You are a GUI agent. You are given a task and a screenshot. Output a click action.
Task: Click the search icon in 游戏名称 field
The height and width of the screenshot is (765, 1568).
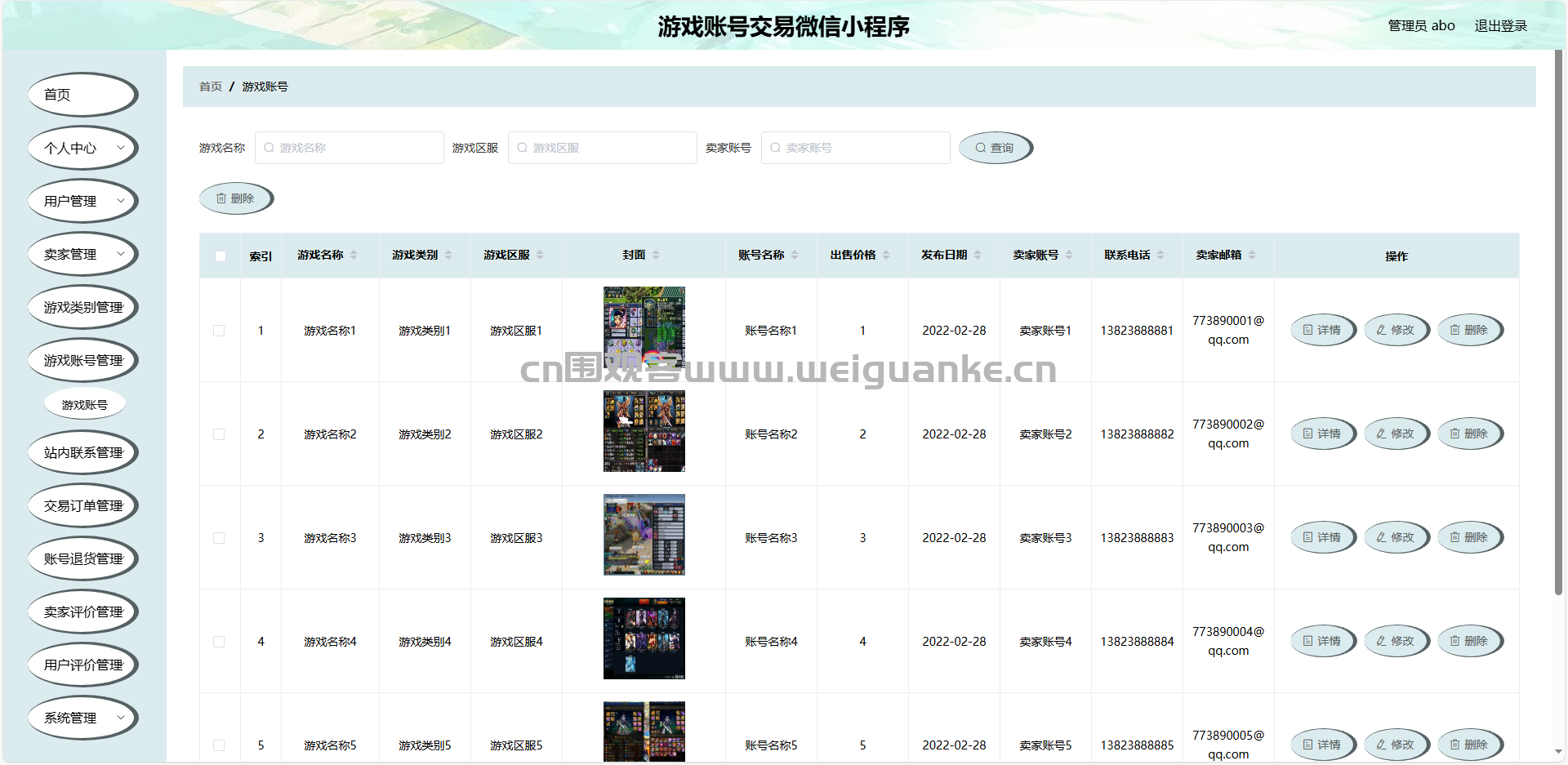(x=269, y=148)
